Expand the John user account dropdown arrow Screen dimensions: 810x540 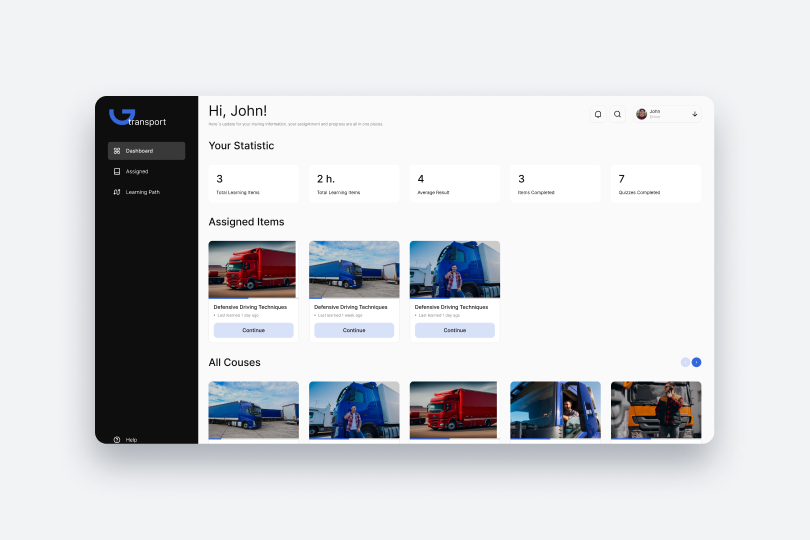pyautogui.click(x=694, y=114)
